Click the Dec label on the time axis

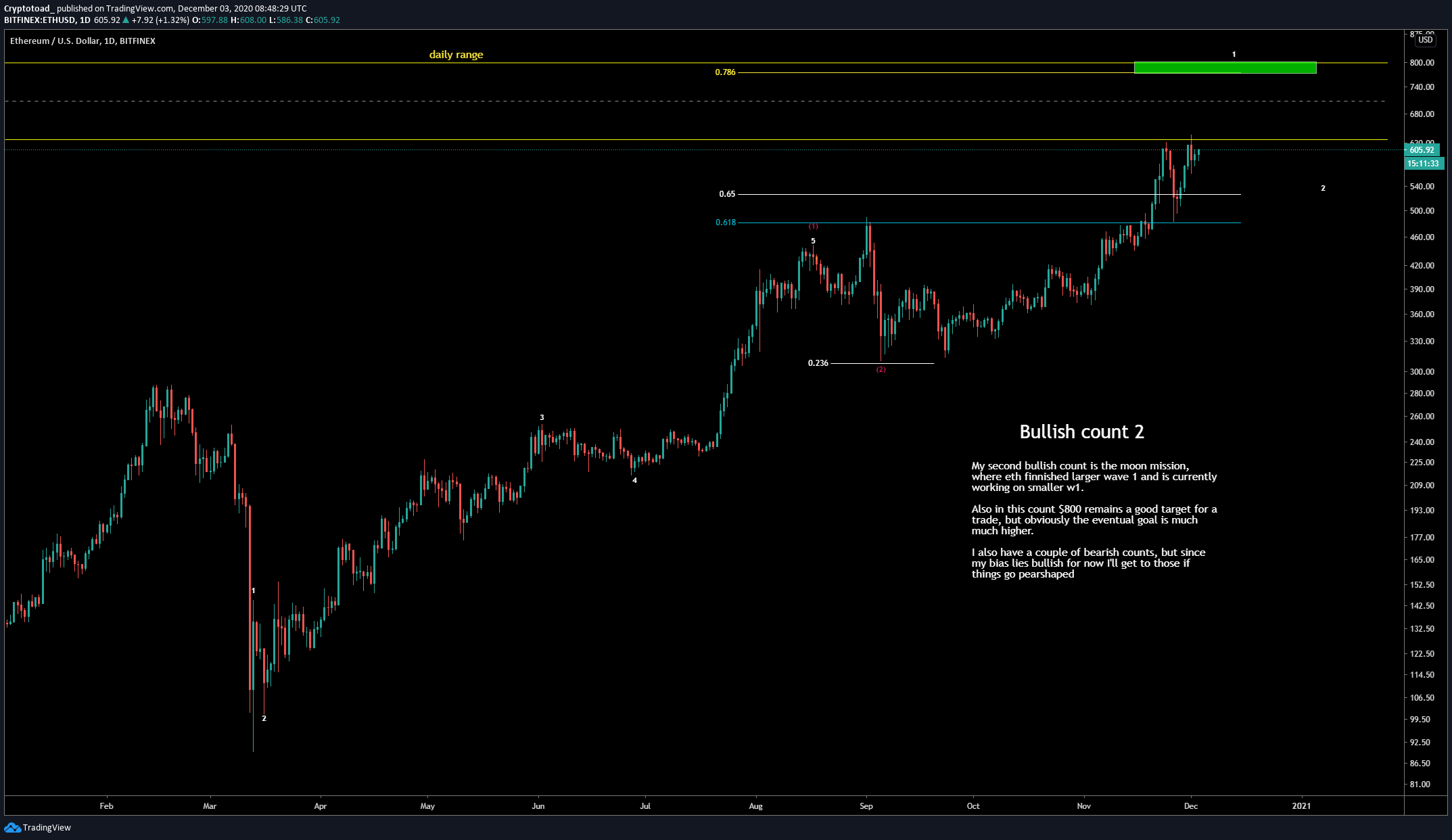(x=1191, y=806)
